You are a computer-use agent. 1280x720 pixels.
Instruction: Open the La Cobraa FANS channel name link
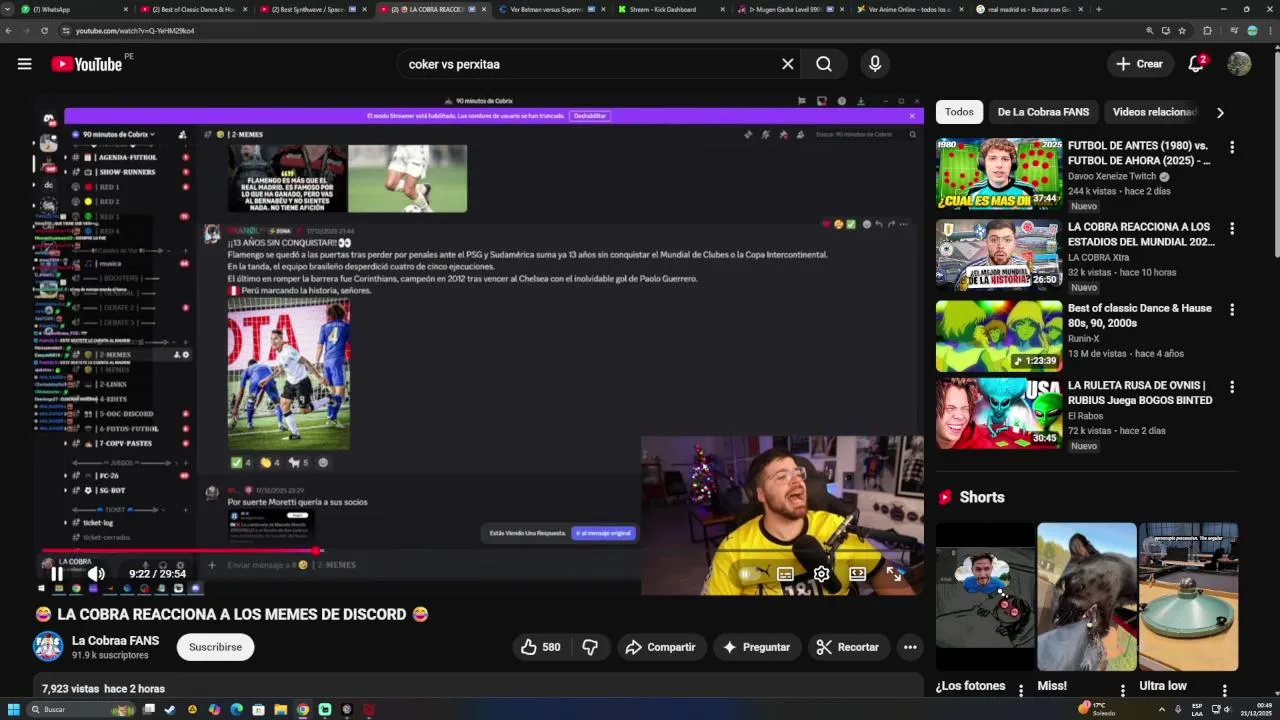click(115, 640)
